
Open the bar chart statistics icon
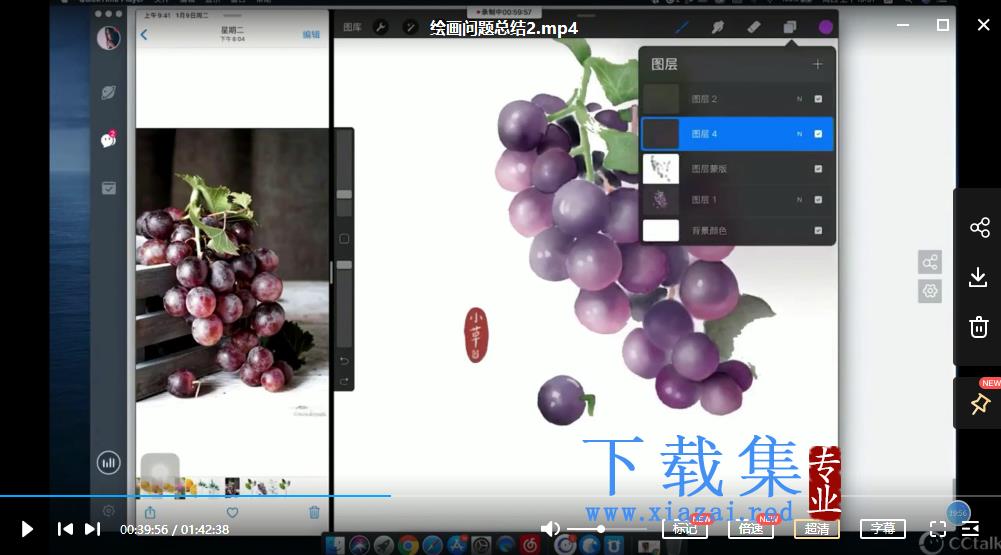click(109, 462)
